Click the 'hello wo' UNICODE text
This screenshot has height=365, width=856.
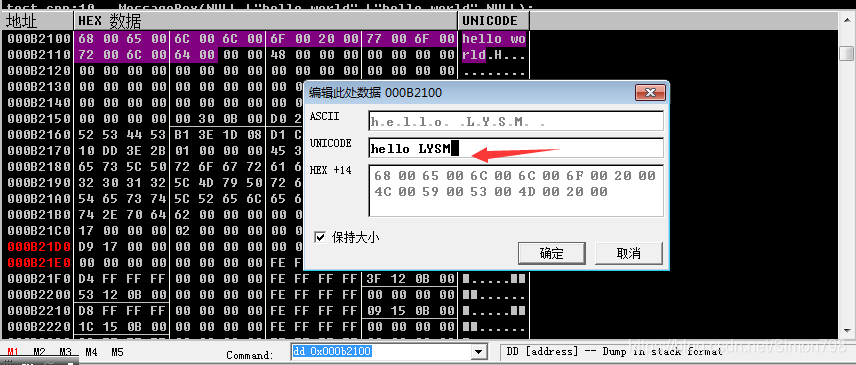[x=494, y=39]
